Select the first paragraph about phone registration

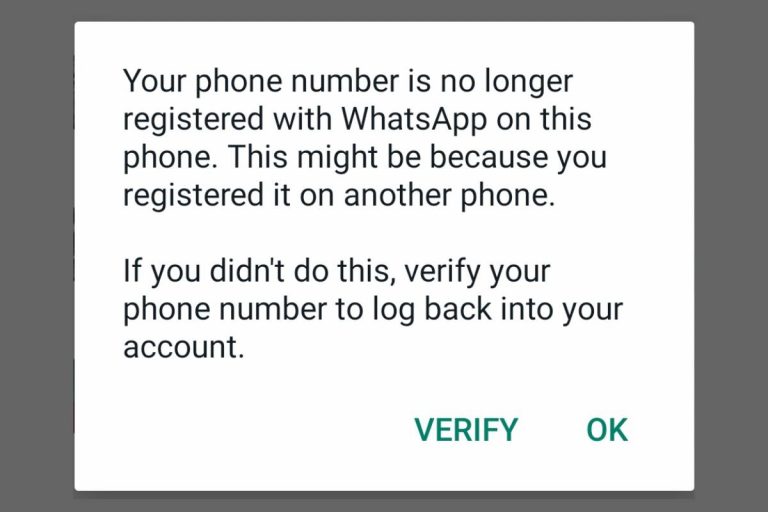coord(365,138)
